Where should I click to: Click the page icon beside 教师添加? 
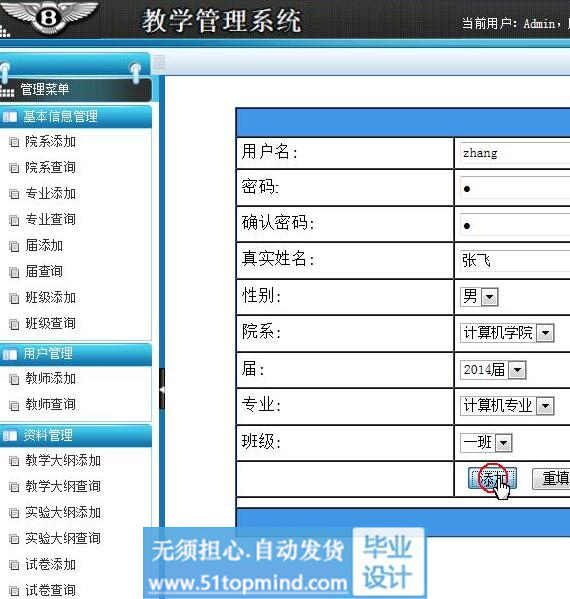coord(14,379)
